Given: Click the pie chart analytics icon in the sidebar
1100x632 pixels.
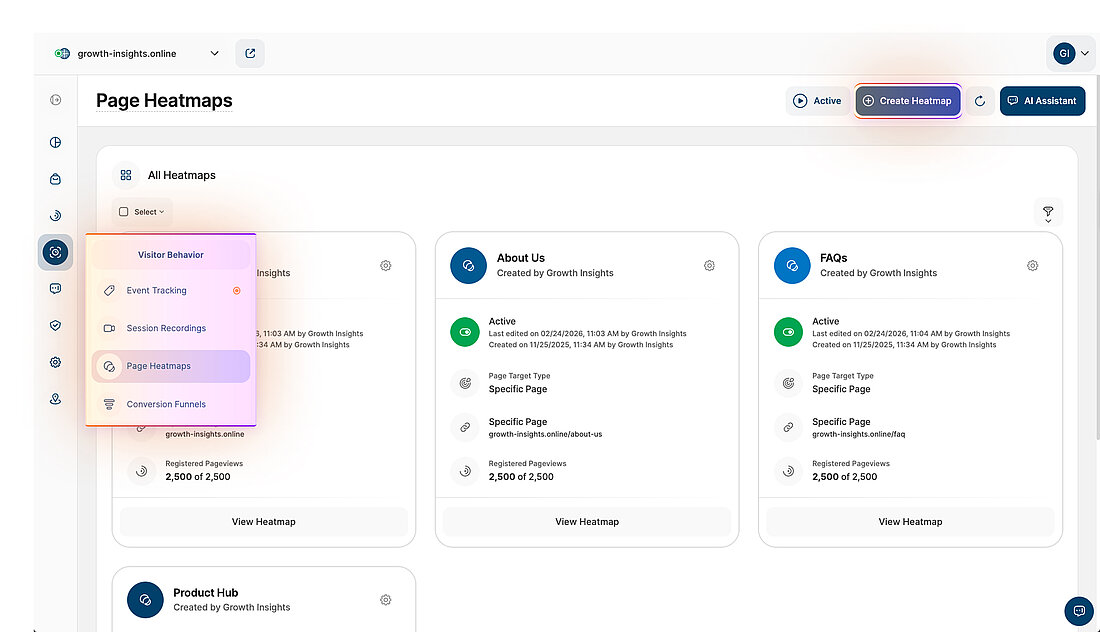Looking at the screenshot, I should tap(55, 142).
